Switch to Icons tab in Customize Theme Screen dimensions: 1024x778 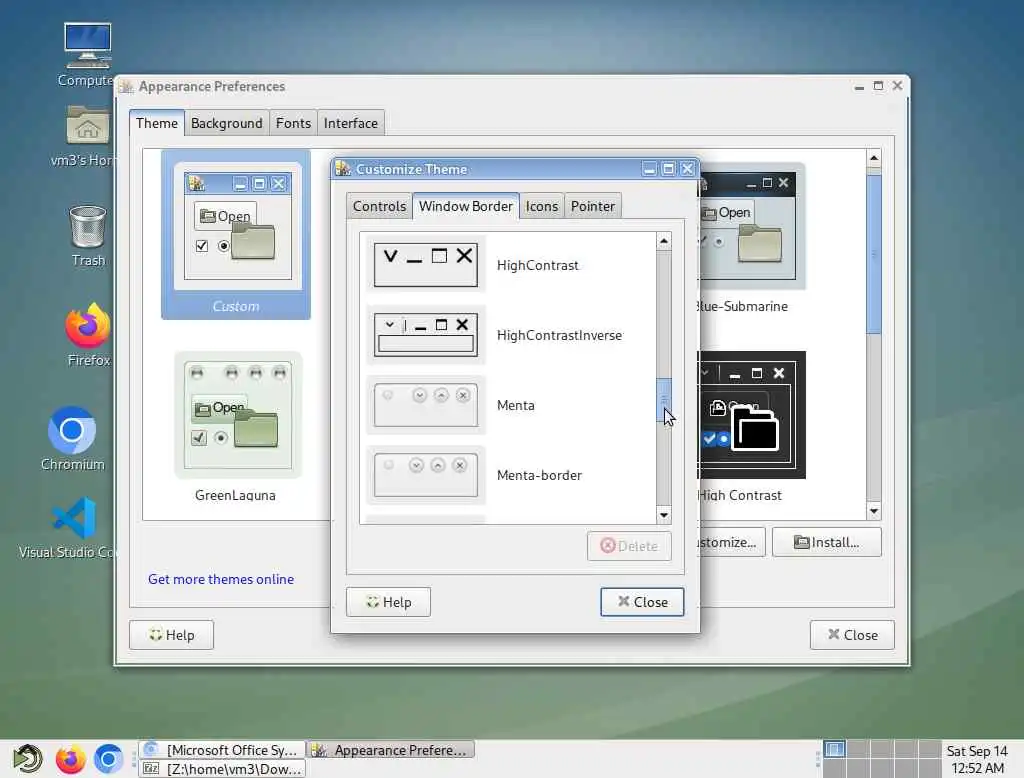tap(541, 206)
